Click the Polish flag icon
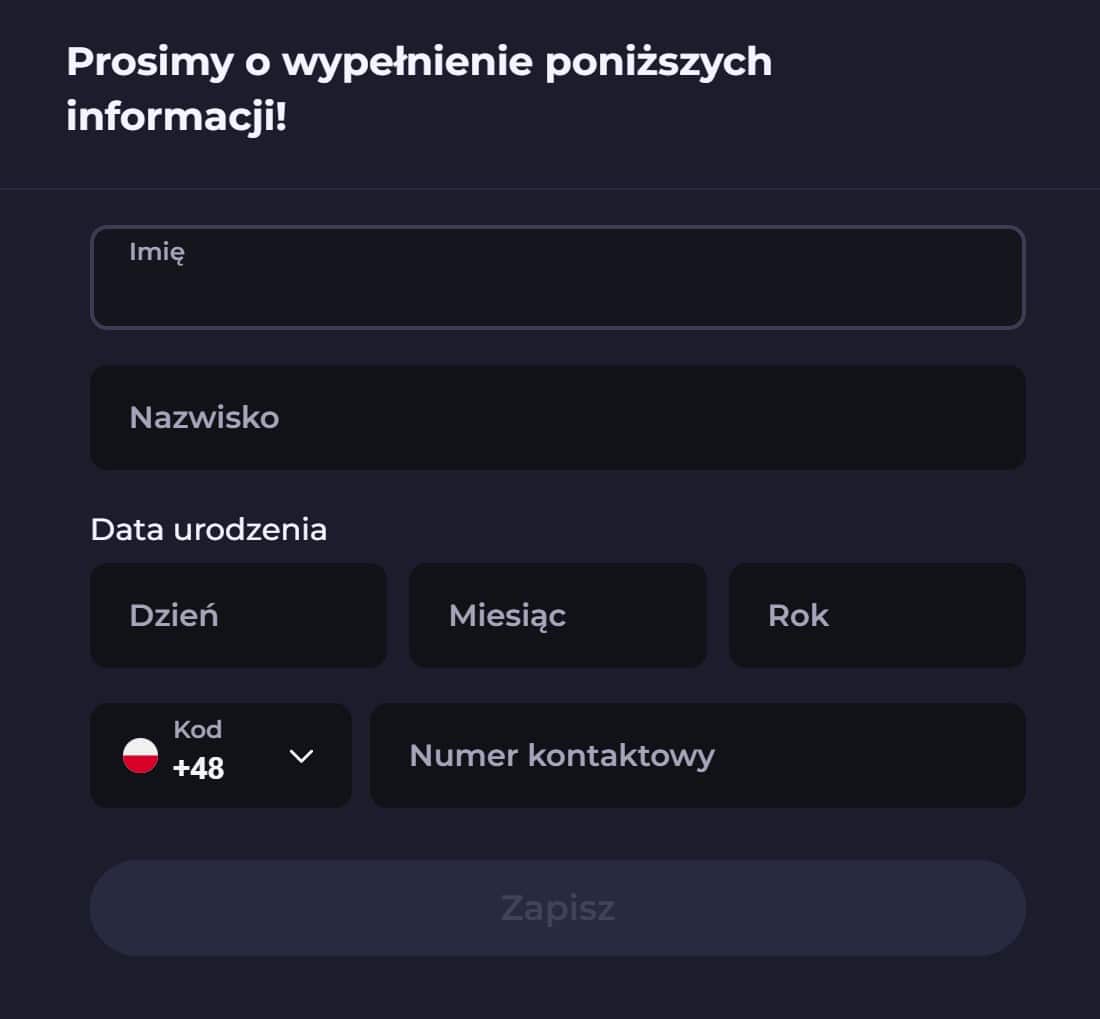The width and height of the screenshot is (1100, 1019). coord(140,755)
